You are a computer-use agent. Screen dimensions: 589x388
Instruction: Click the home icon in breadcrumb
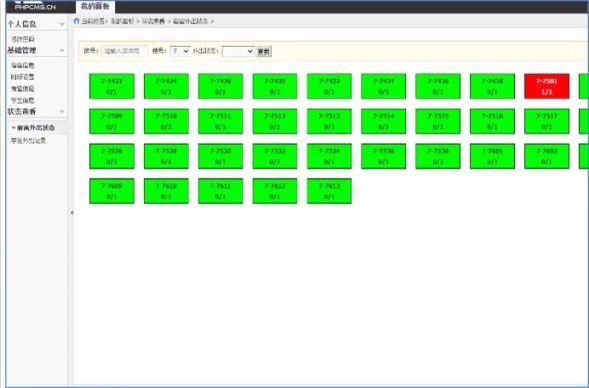pyautogui.click(x=77, y=21)
